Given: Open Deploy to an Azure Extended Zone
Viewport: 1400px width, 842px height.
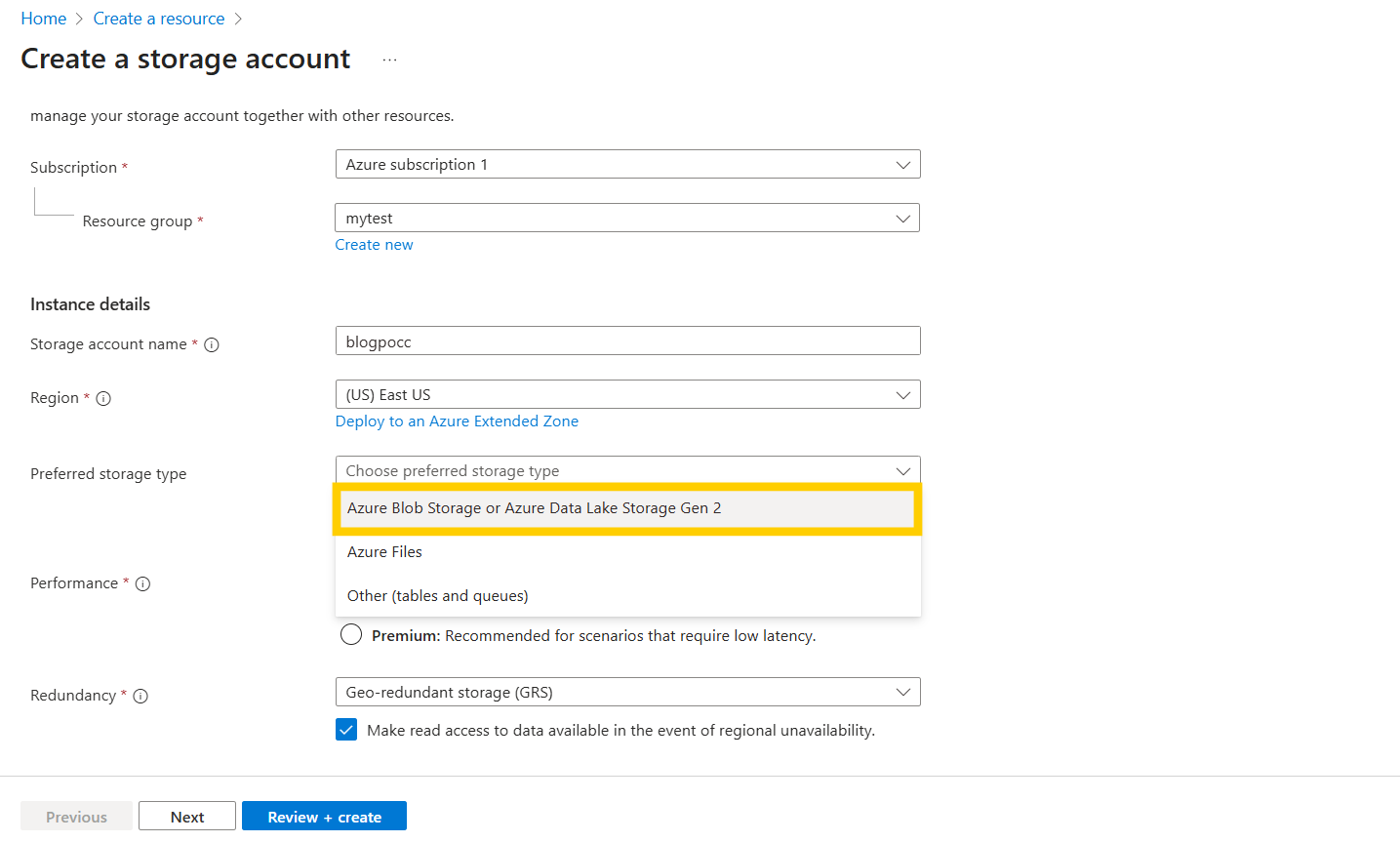Looking at the screenshot, I should 457,421.
